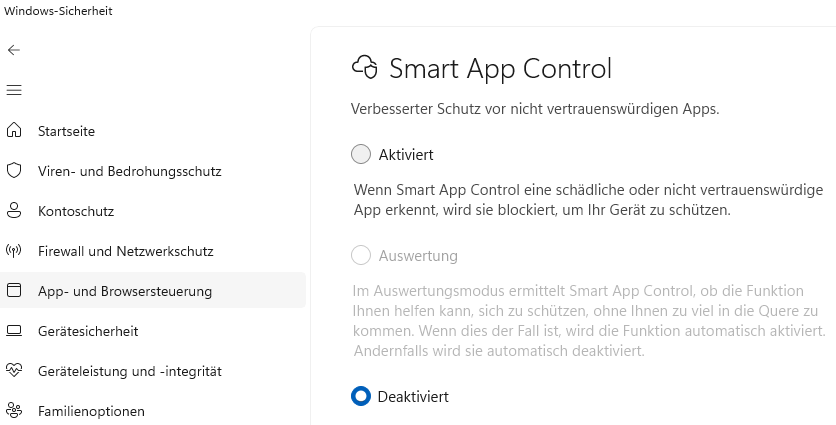Select the Deaktiviert radio button
Viewport: 836px width, 425px height.
click(361, 397)
